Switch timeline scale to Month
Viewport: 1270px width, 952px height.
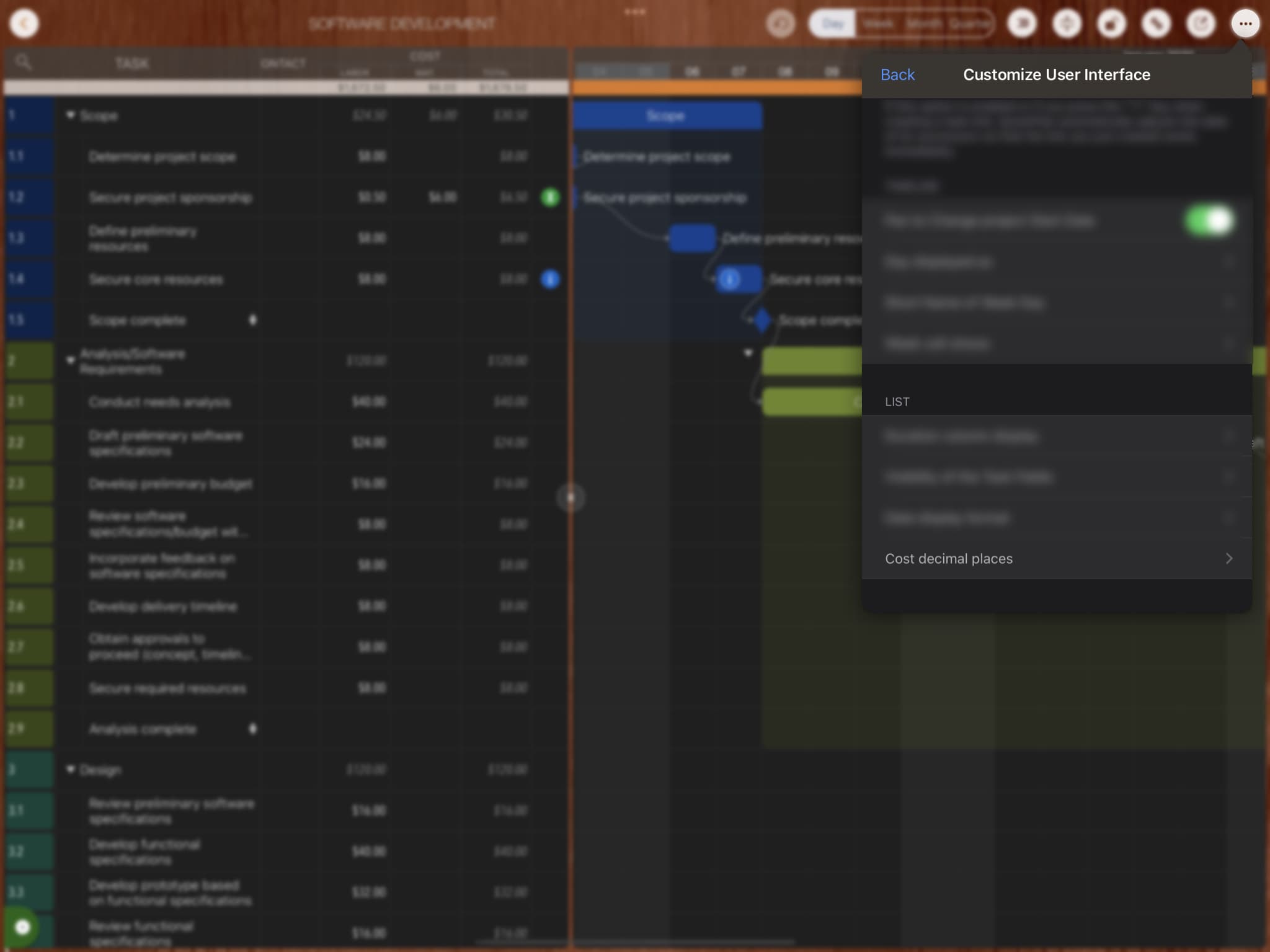coord(923,24)
